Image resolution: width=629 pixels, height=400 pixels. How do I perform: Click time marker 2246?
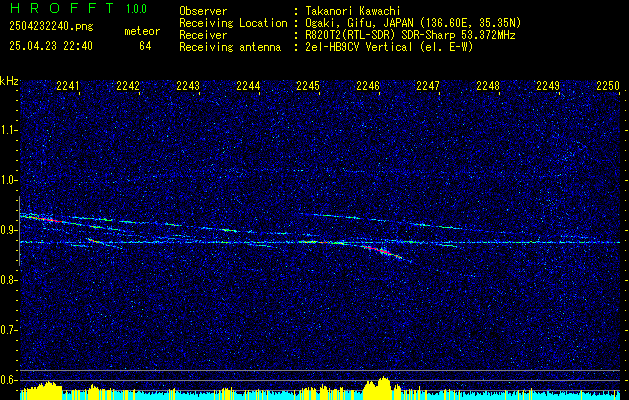(368, 85)
